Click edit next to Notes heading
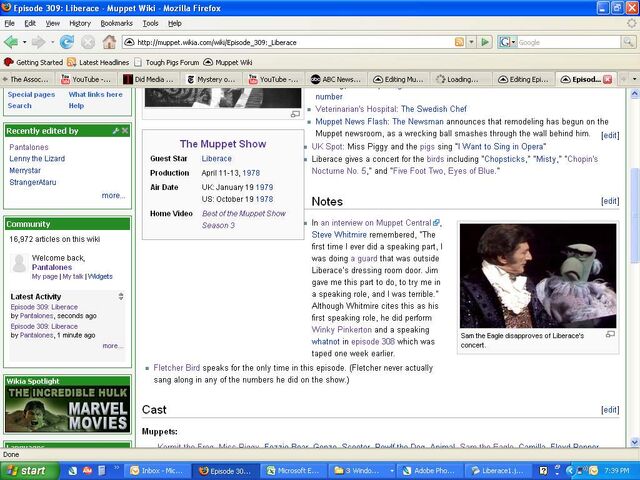 610,201
